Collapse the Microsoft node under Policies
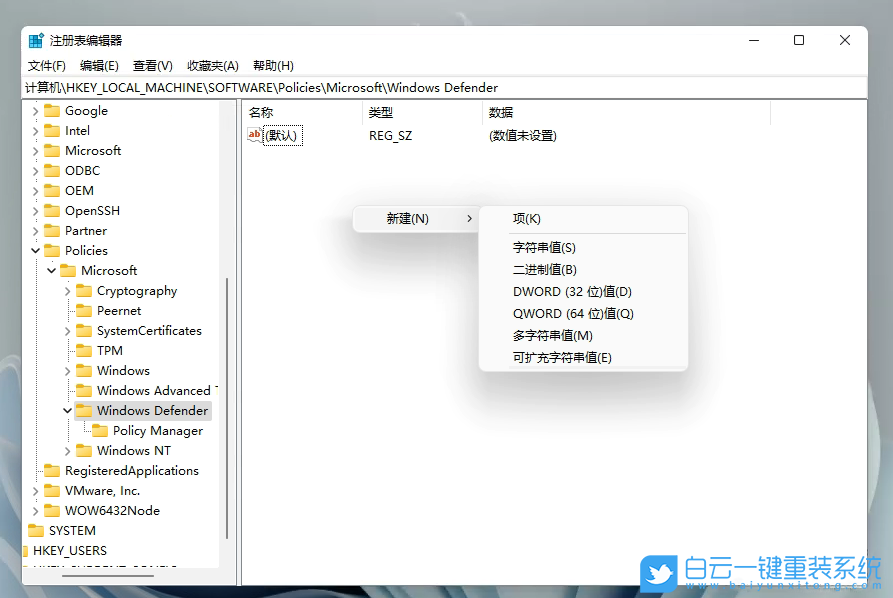Image resolution: width=893 pixels, height=598 pixels. point(50,270)
